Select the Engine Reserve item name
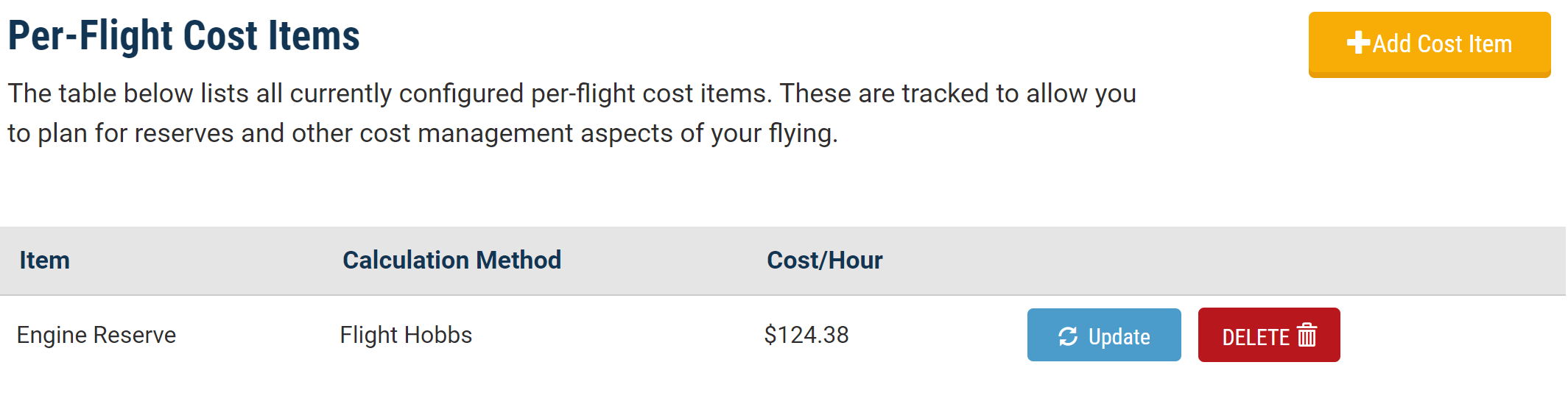1568x404 pixels. 96,336
